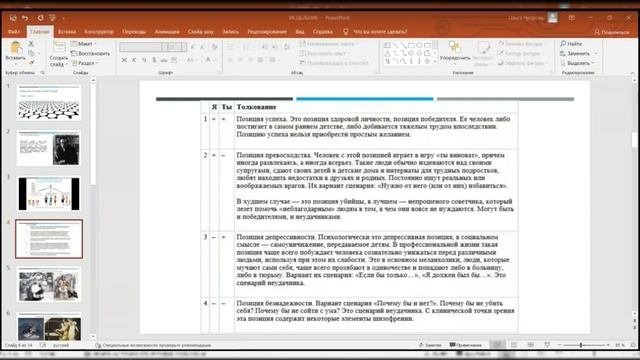Click the Copy icon
This screenshot has height=360, width=640.
31,53
